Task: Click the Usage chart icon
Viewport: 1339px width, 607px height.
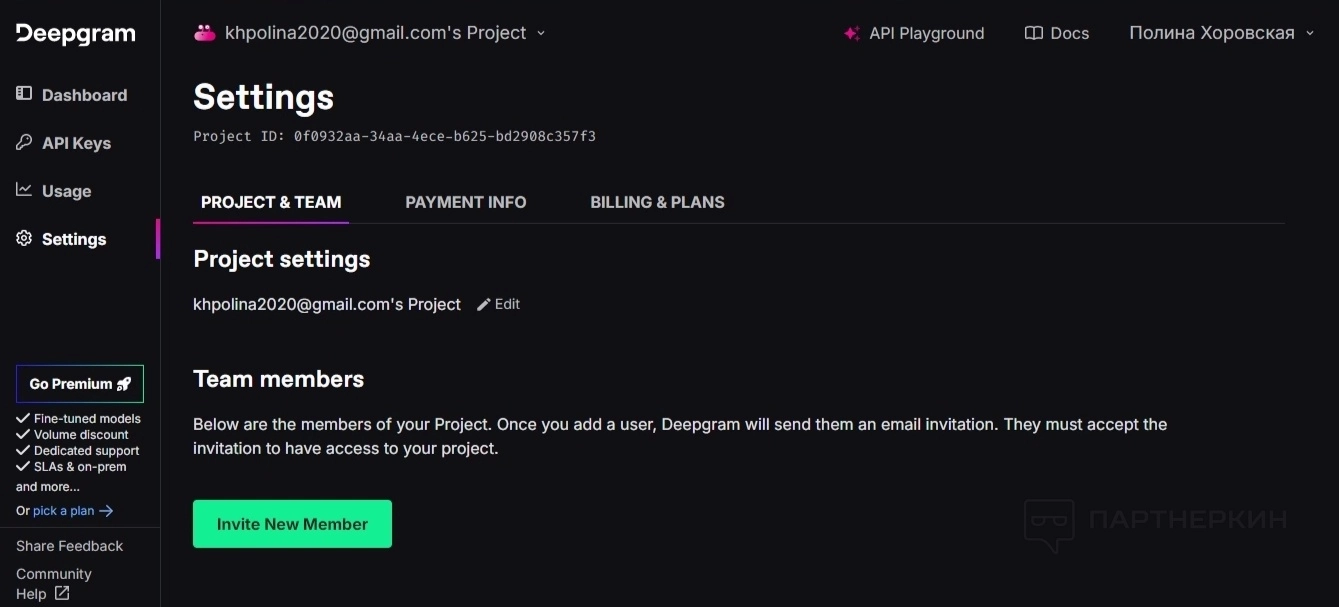Action: click(24, 190)
